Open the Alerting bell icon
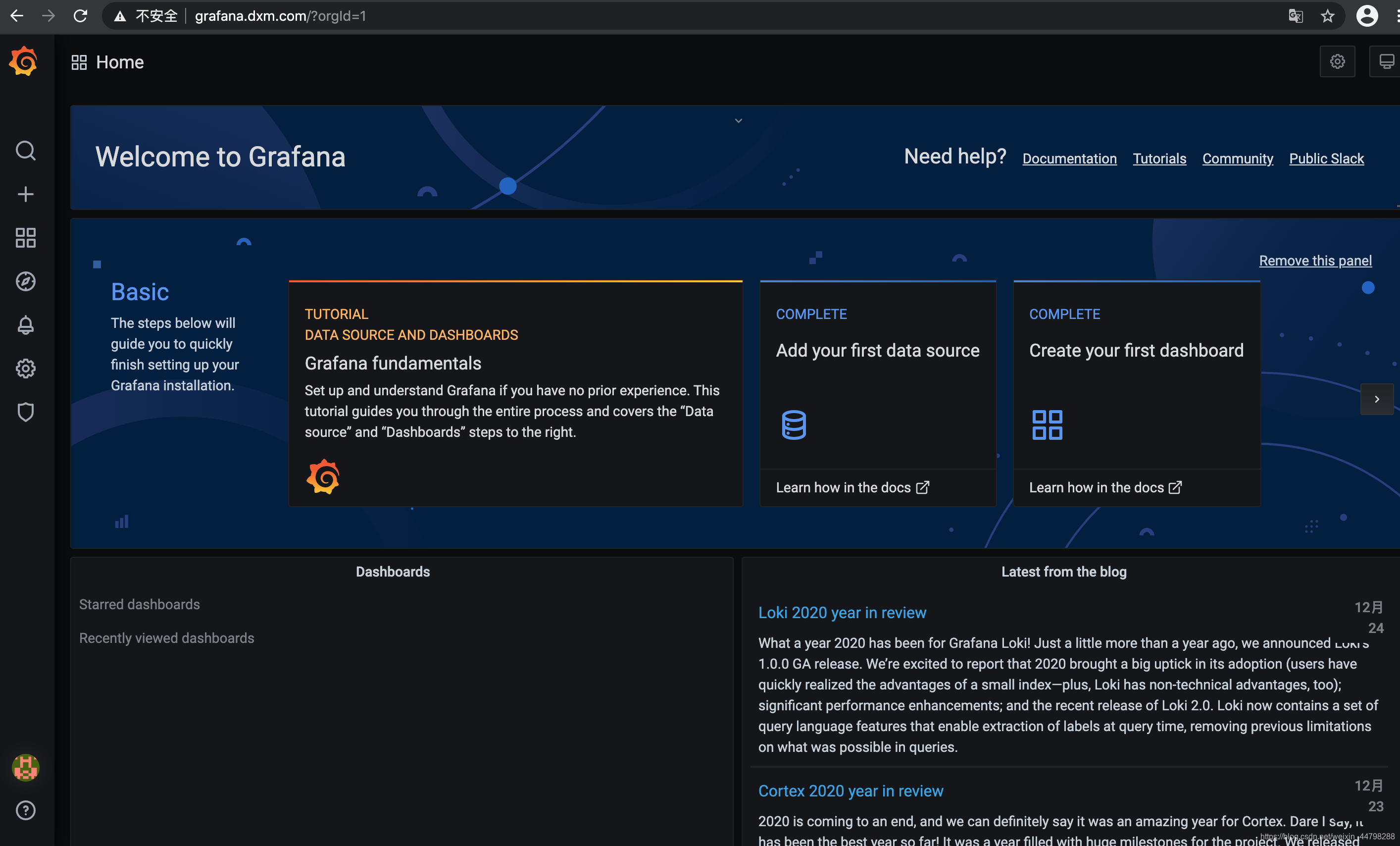The image size is (1400, 846). (x=26, y=325)
